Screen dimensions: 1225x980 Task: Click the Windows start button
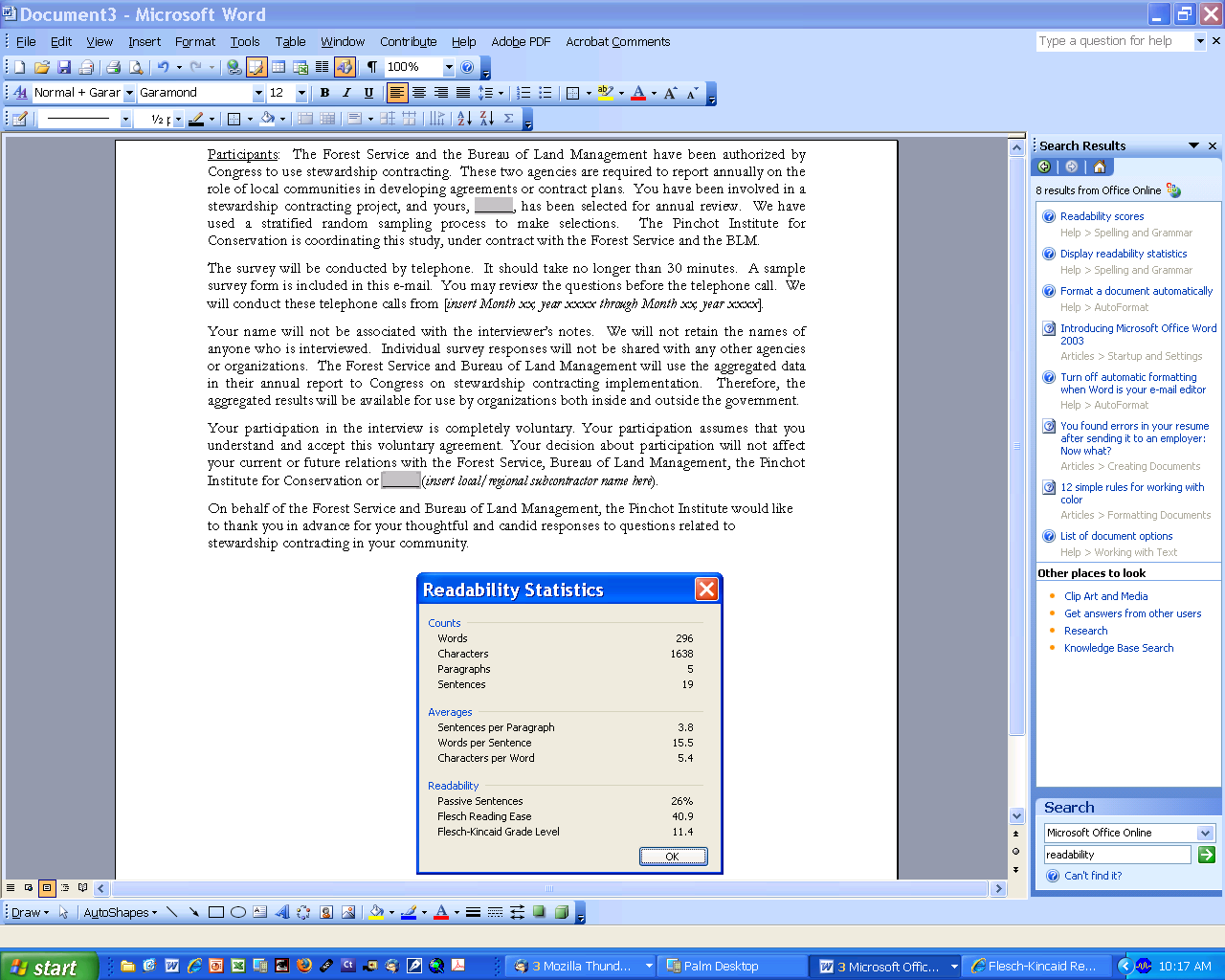click(x=49, y=967)
